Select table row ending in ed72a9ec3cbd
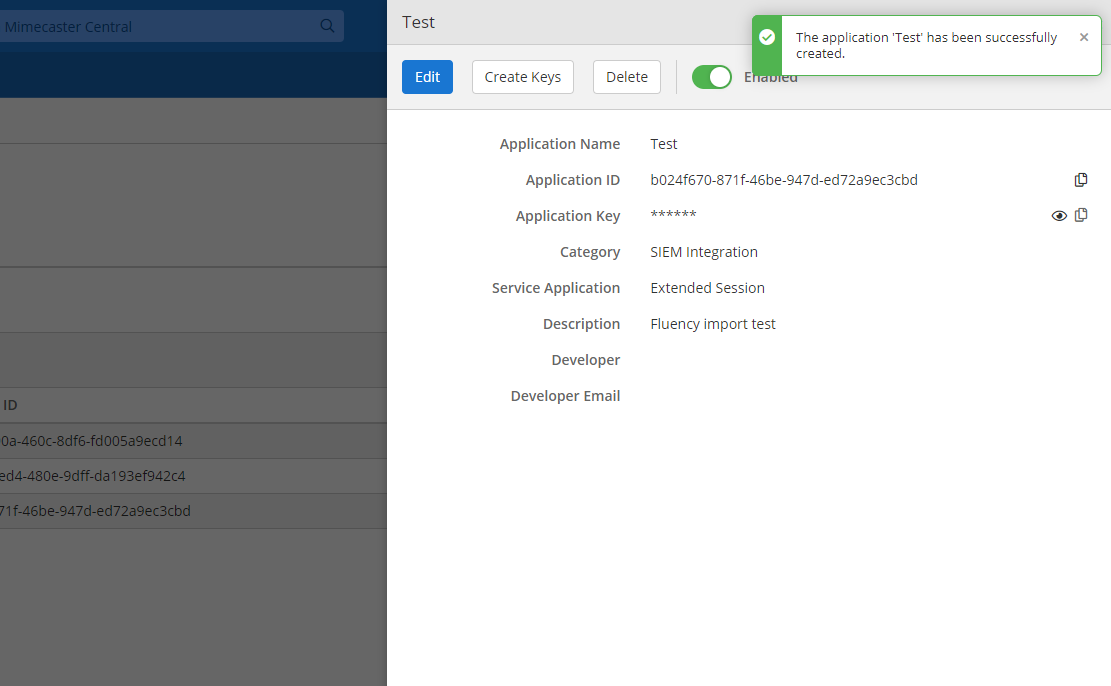This screenshot has height=686, width=1111. click(193, 511)
